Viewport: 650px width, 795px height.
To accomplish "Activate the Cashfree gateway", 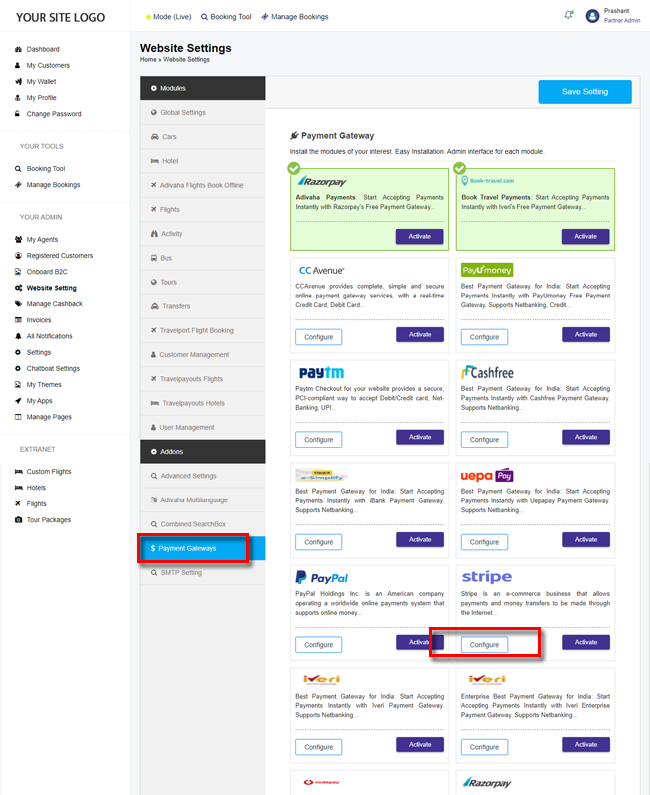I will click(x=586, y=437).
